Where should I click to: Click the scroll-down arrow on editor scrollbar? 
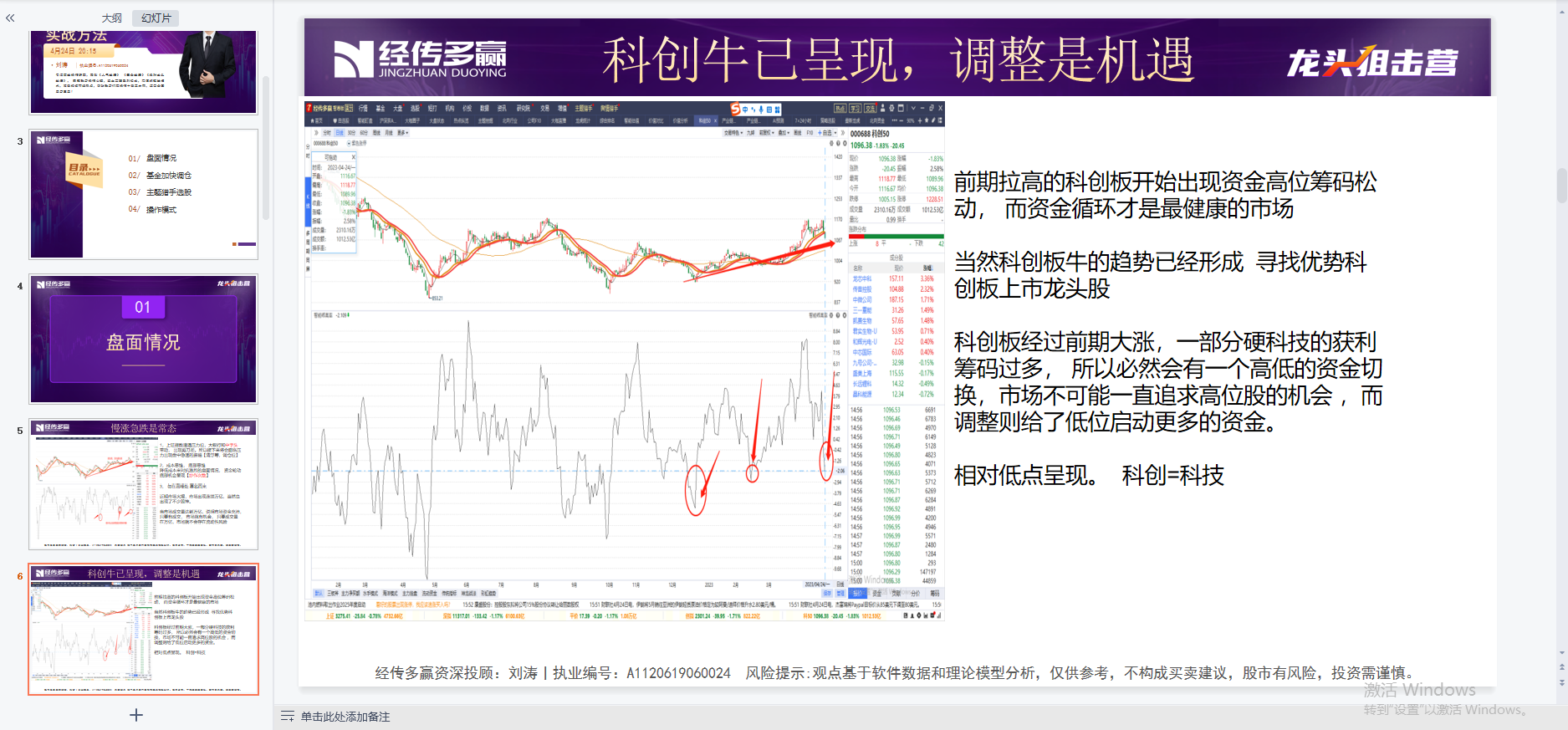click(1561, 653)
